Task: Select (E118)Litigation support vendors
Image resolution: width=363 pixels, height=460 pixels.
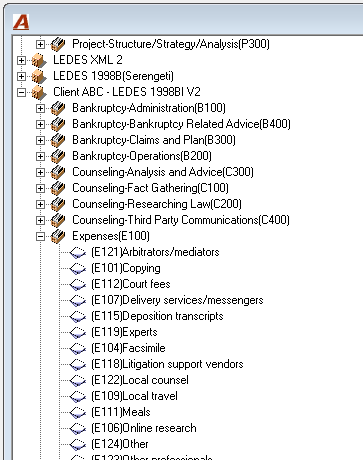Action: (x=167, y=364)
